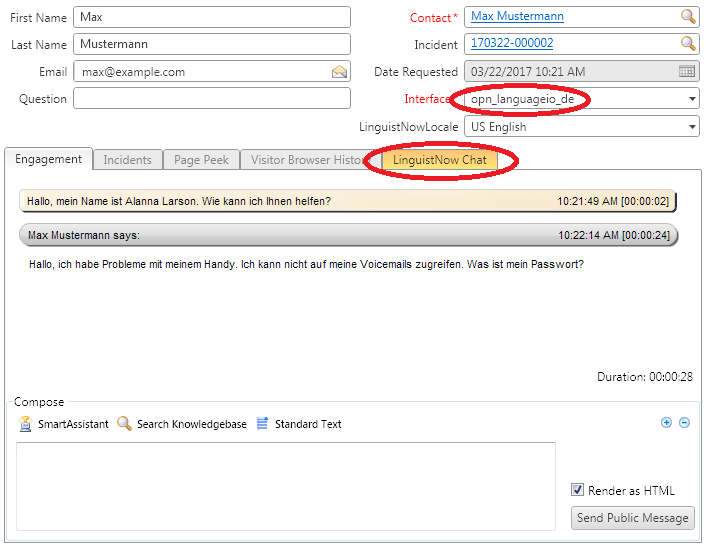Open the LinguistNowLocale dropdown

point(693,128)
